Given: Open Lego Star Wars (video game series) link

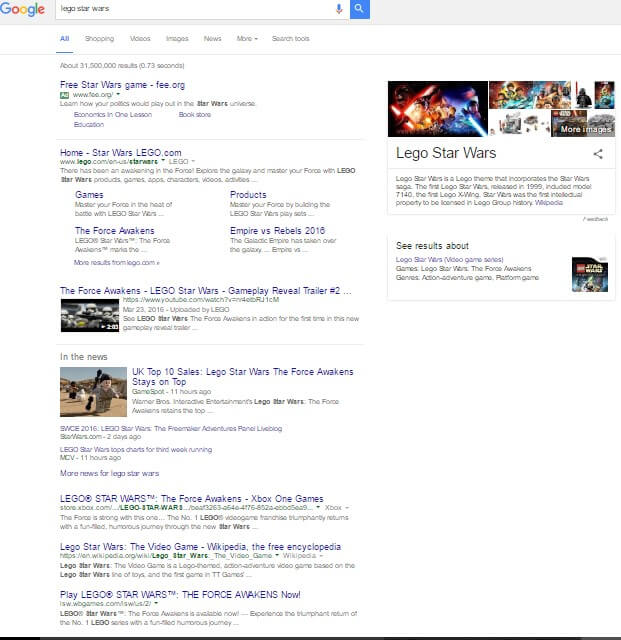Looking at the screenshot, I should 450,260.
